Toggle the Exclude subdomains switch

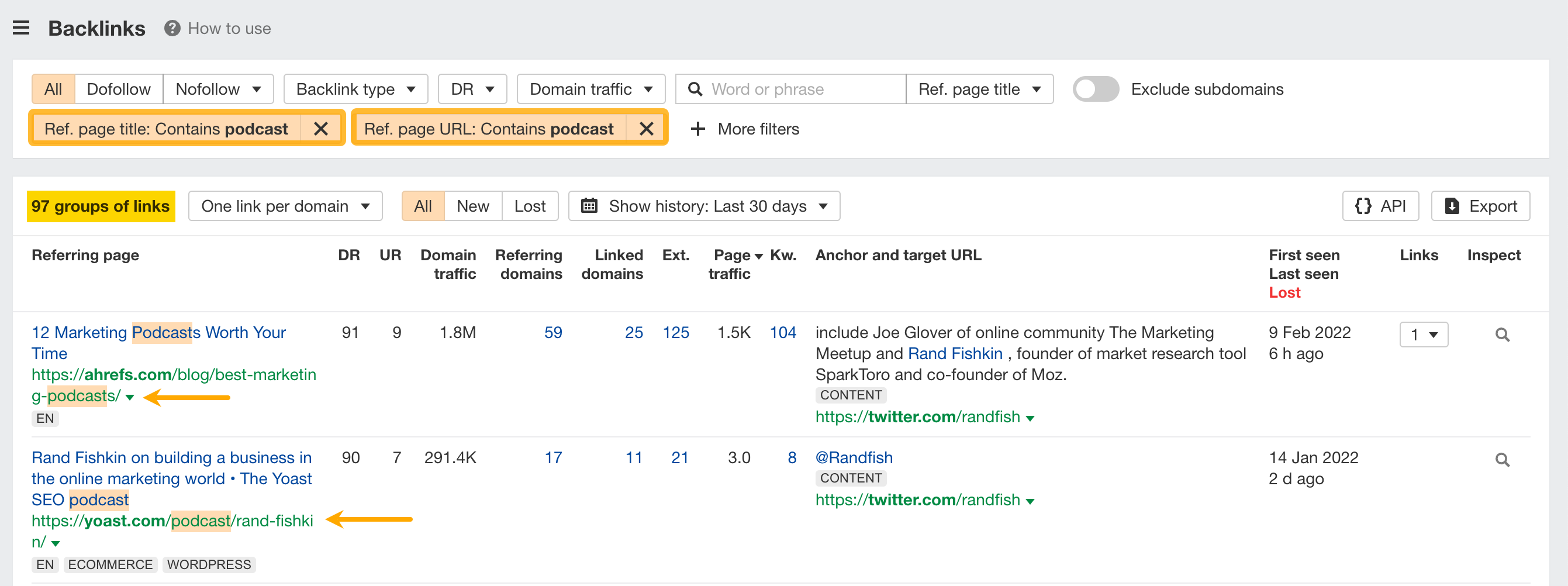point(1095,89)
